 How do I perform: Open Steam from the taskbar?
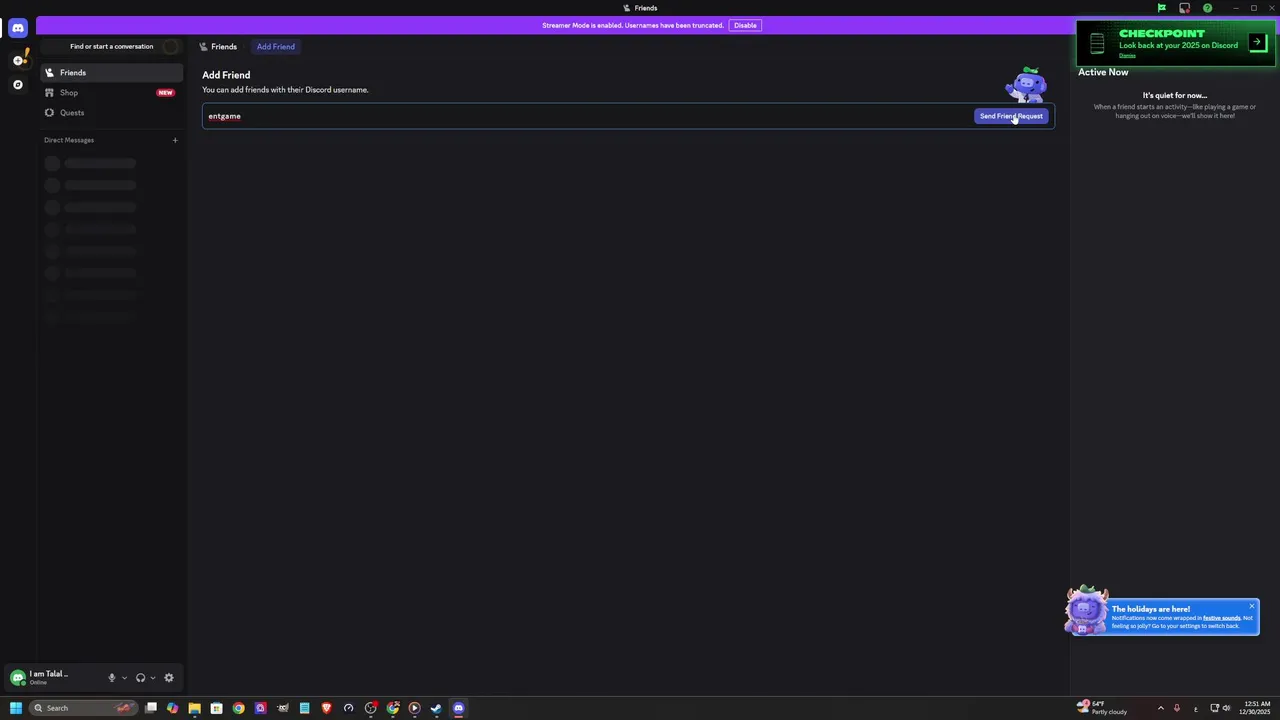coord(436,708)
